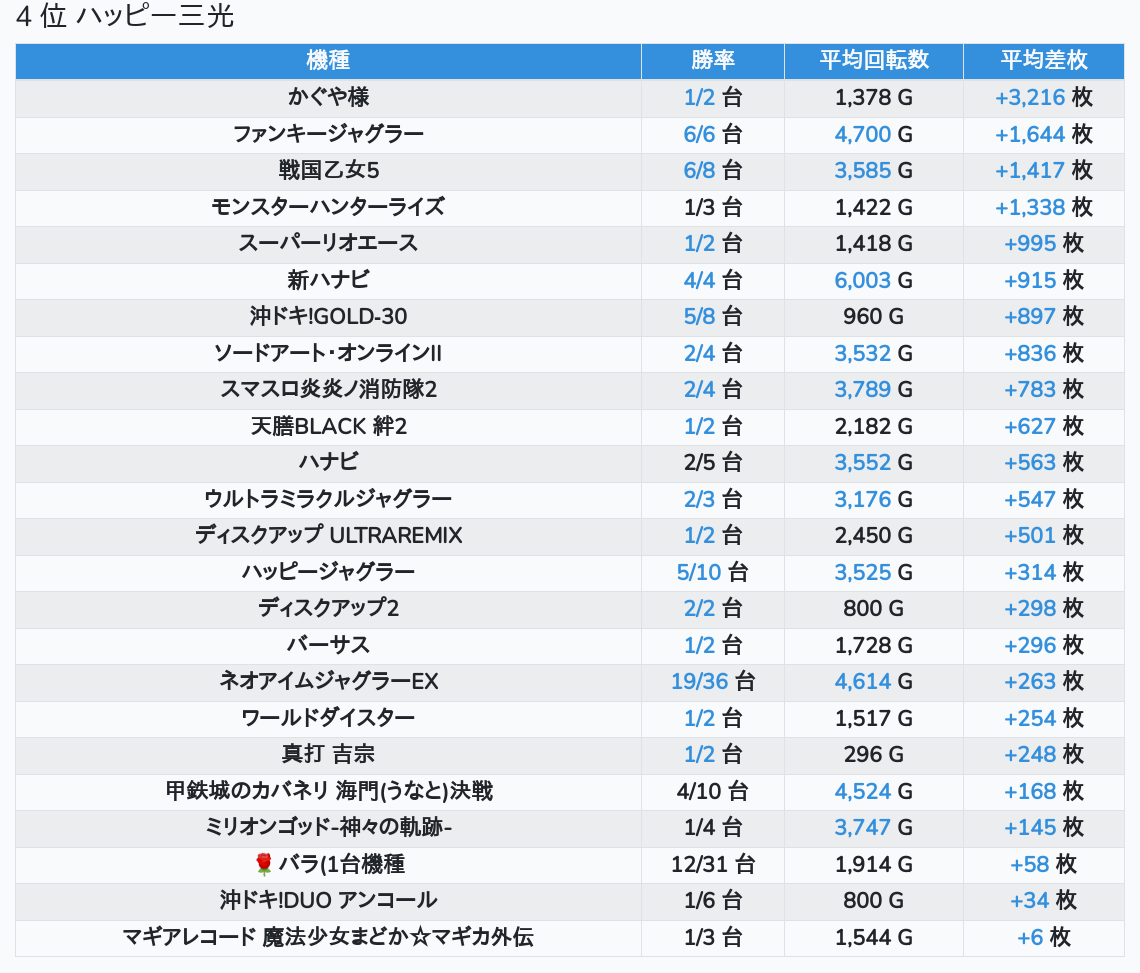Screen dimensions: 1140x973
Task: Click the 3,585 G average spins value
Action: (x=874, y=171)
